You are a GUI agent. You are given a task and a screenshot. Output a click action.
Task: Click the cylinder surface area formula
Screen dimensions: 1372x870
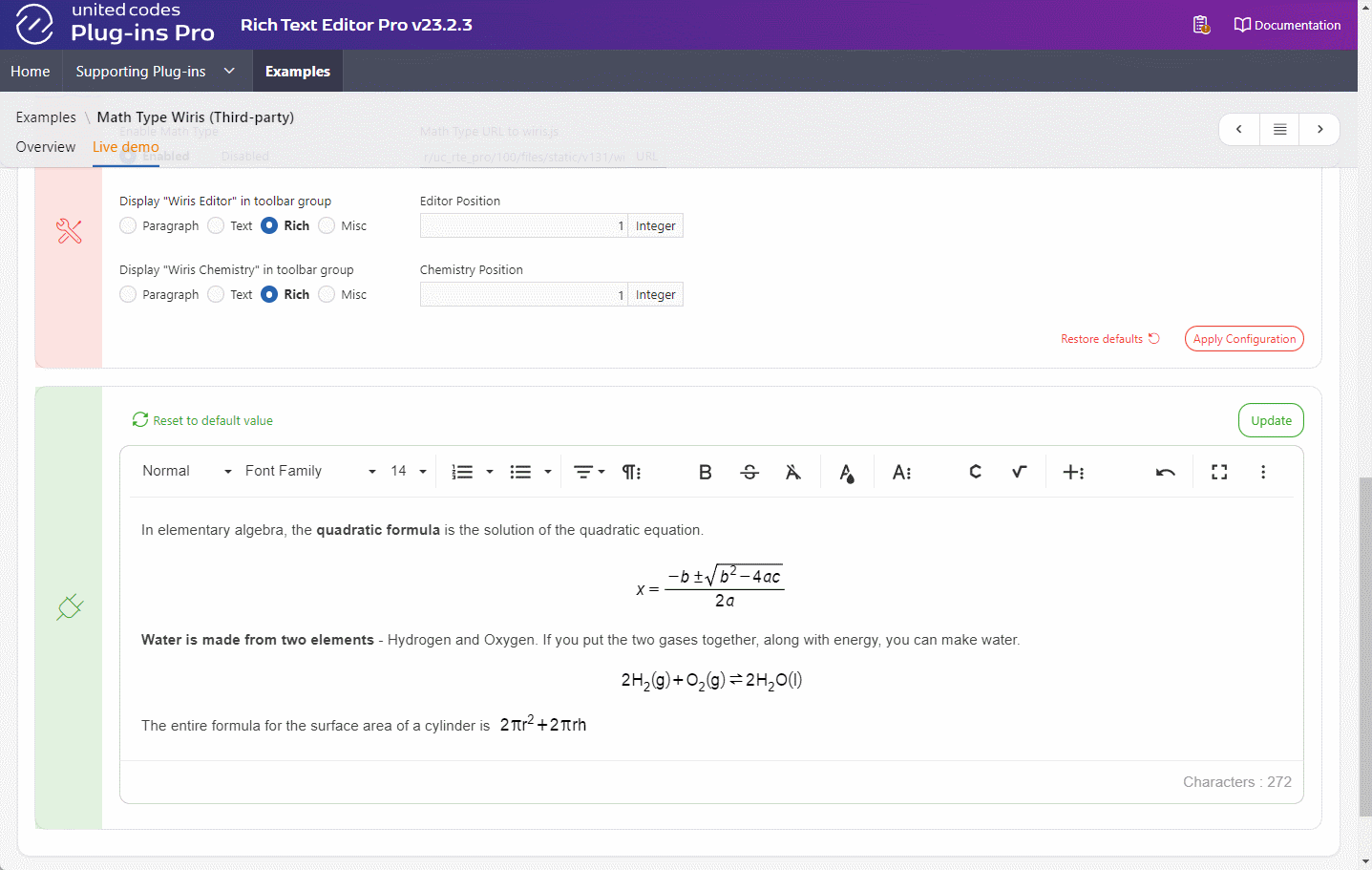click(543, 724)
